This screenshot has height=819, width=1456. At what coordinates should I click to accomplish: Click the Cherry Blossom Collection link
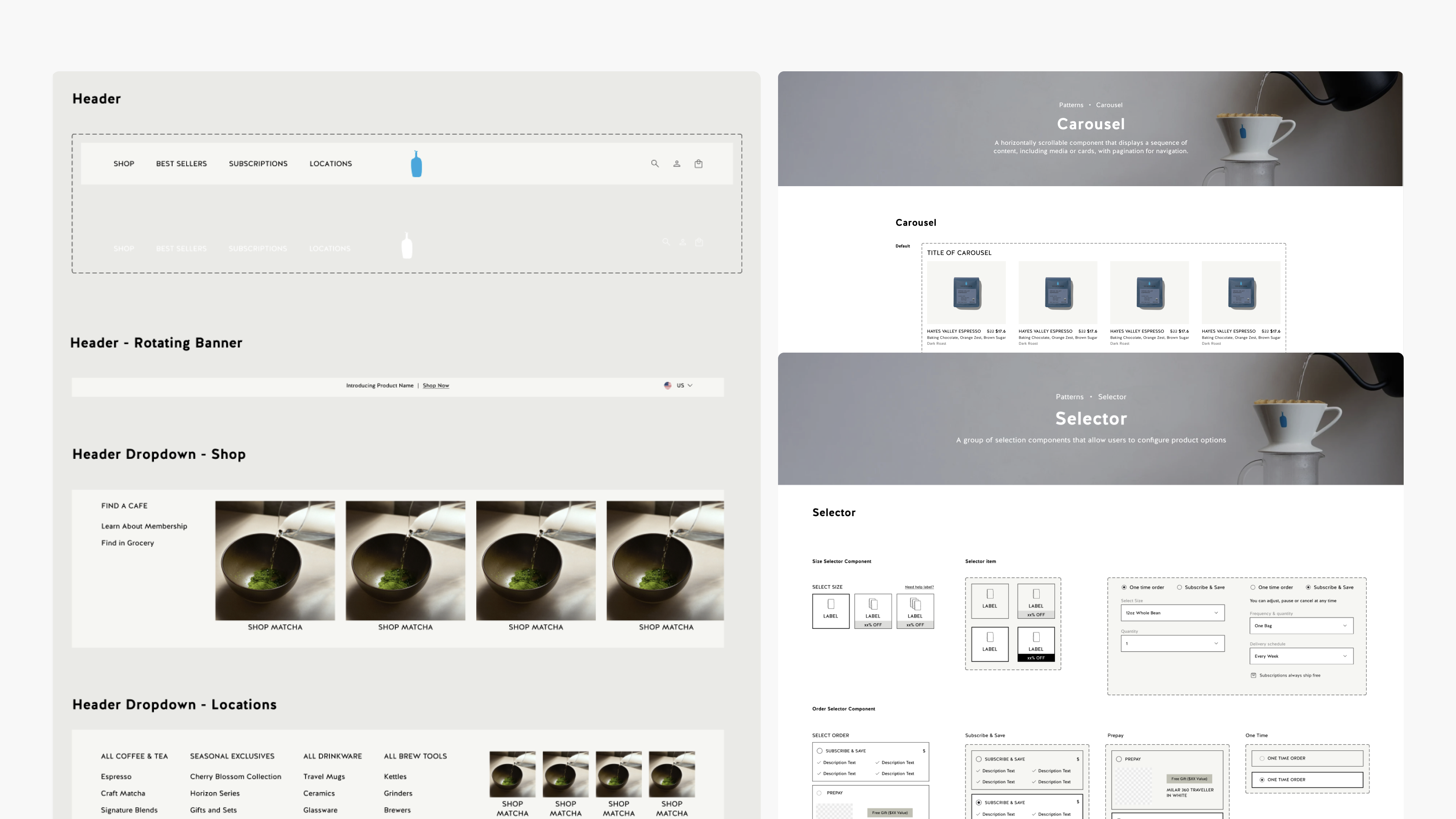tap(236, 777)
